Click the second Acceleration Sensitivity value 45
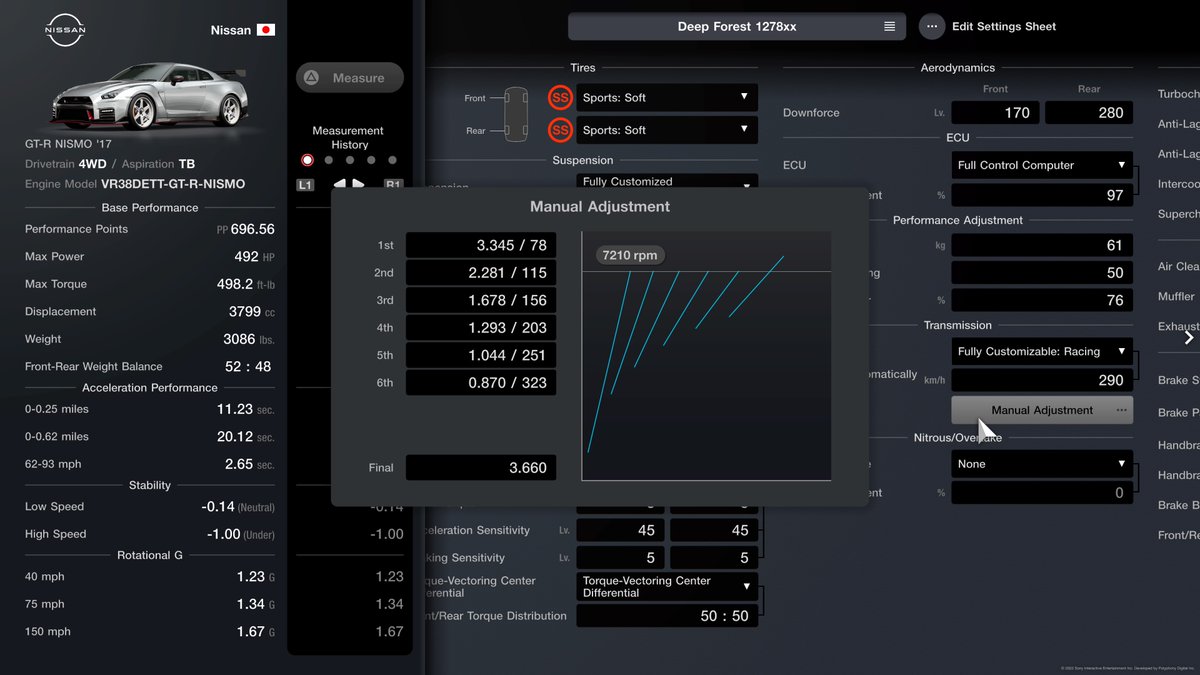Viewport: 1200px width, 675px height. pyautogui.click(x=714, y=530)
